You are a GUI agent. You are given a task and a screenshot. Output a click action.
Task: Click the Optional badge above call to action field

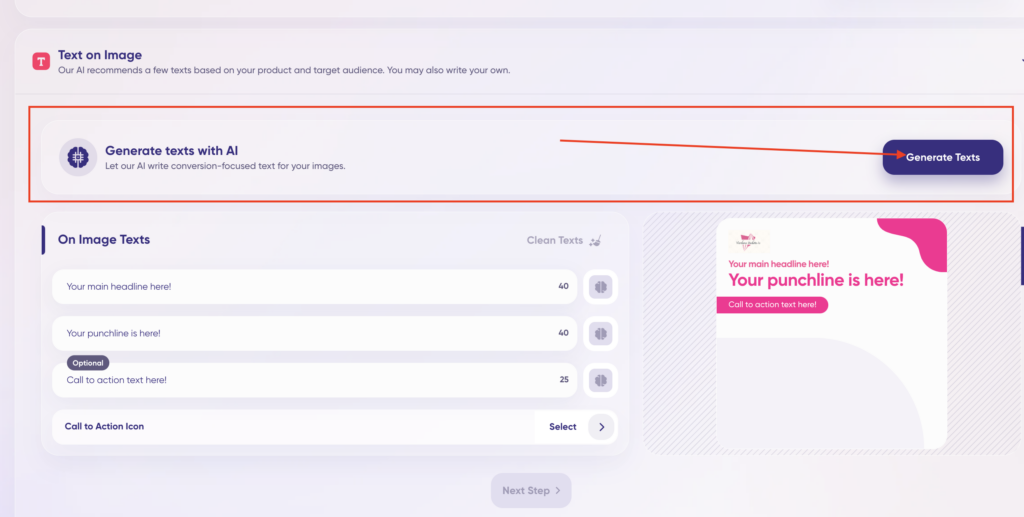88,363
